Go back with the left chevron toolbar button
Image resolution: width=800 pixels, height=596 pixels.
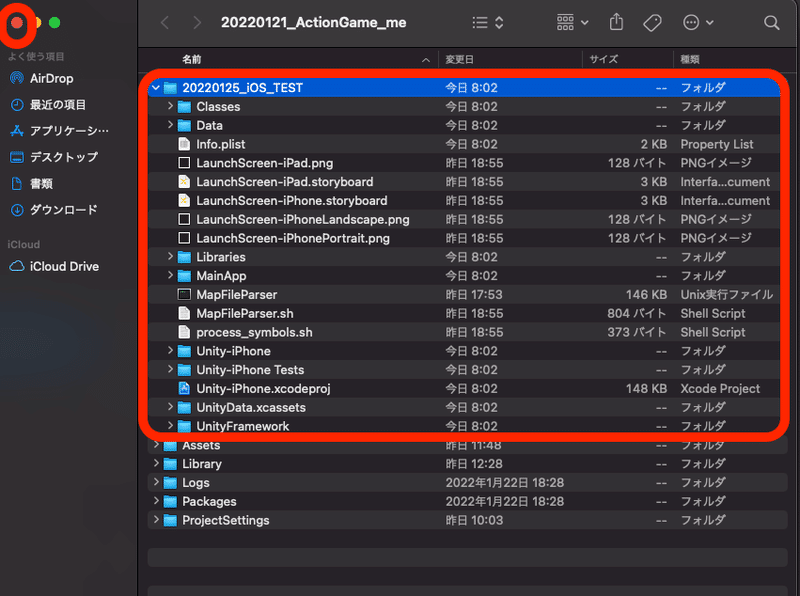coord(165,22)
